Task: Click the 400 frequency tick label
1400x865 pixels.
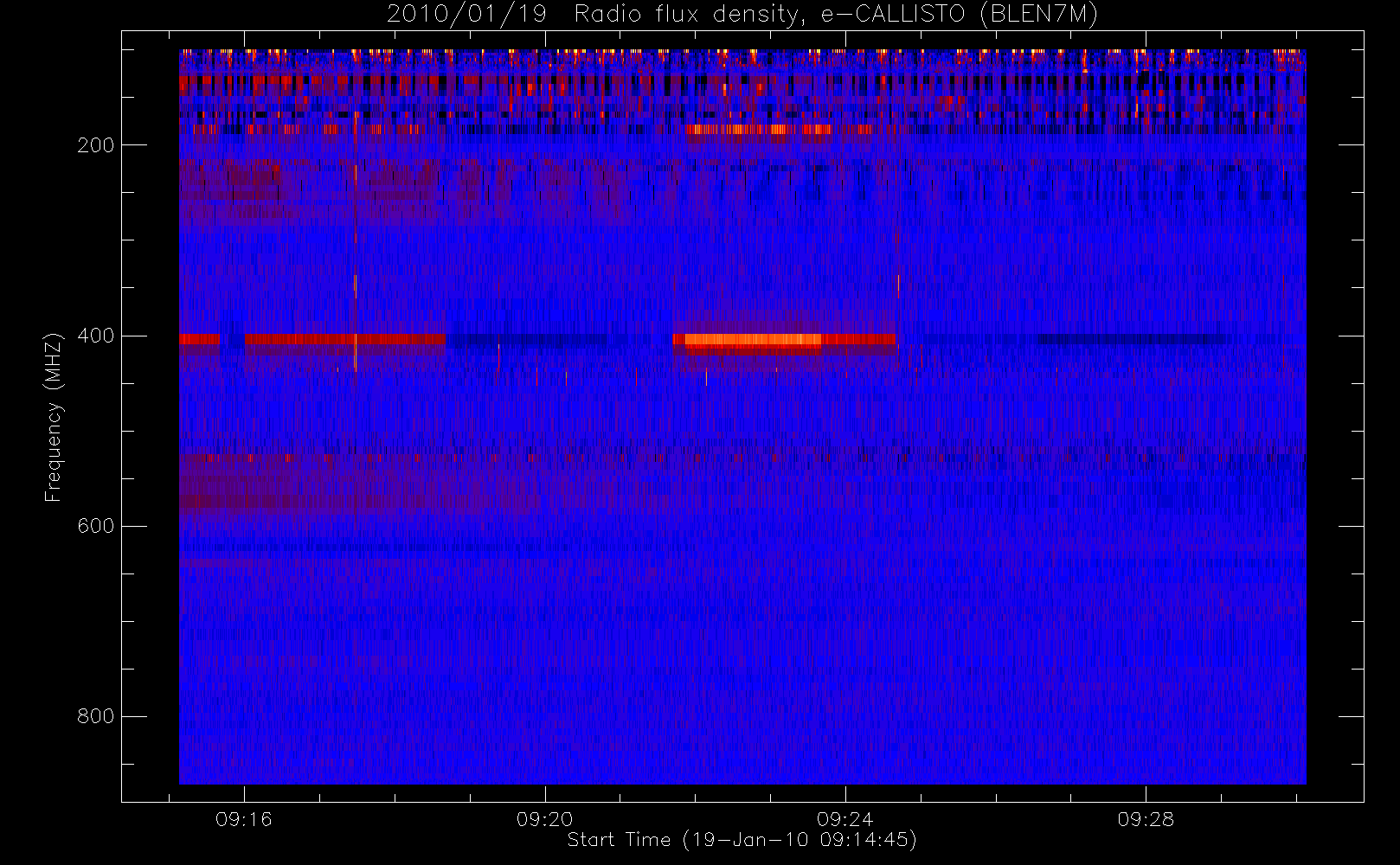Action: pyautogui.click(x=96, y=336)
